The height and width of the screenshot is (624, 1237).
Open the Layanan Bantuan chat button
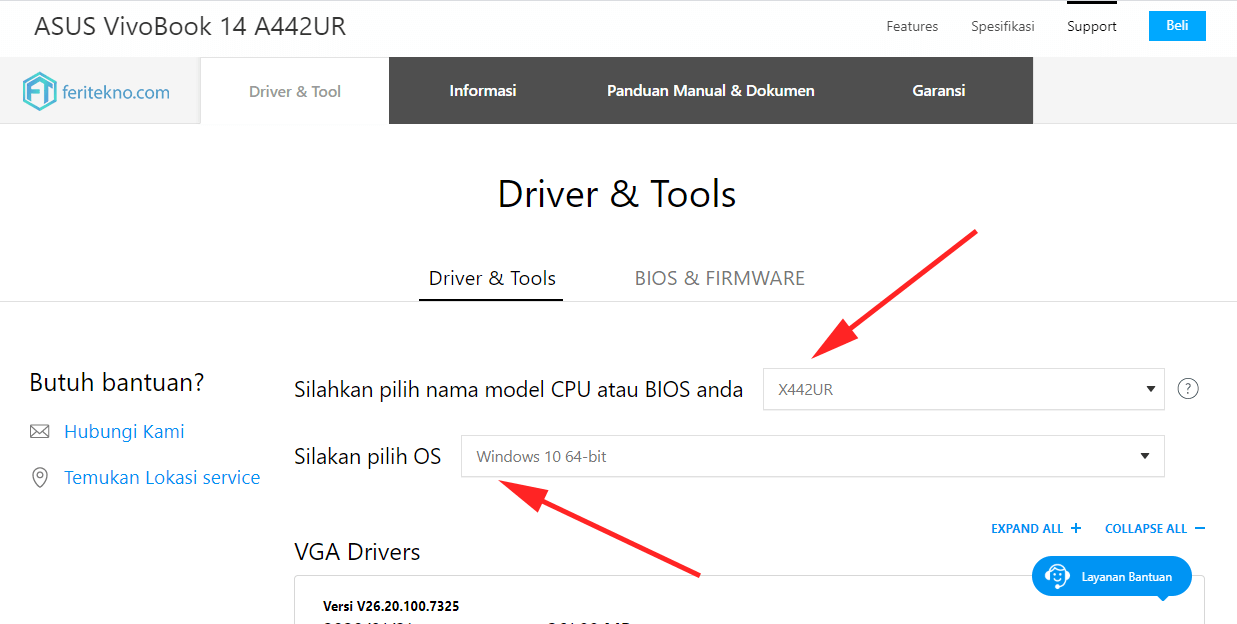point(1112,576)
